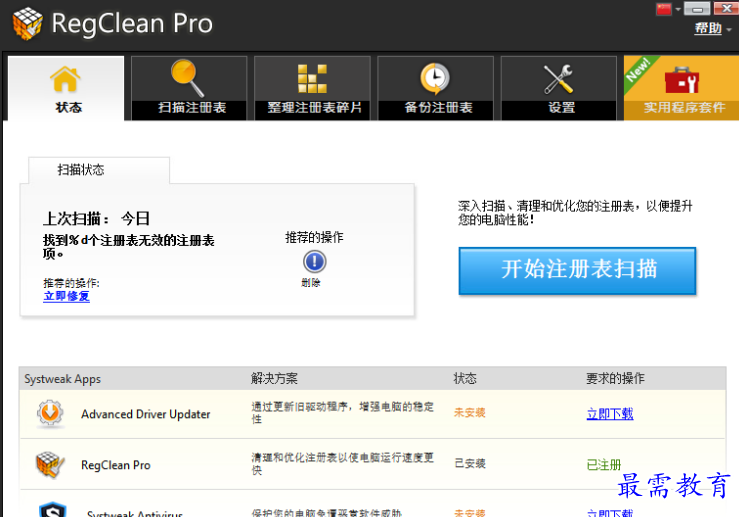The height and width of the screenshot is (517, 739).
Task: Click the blue exclamation 删除 icon
Action: (314, 262)
